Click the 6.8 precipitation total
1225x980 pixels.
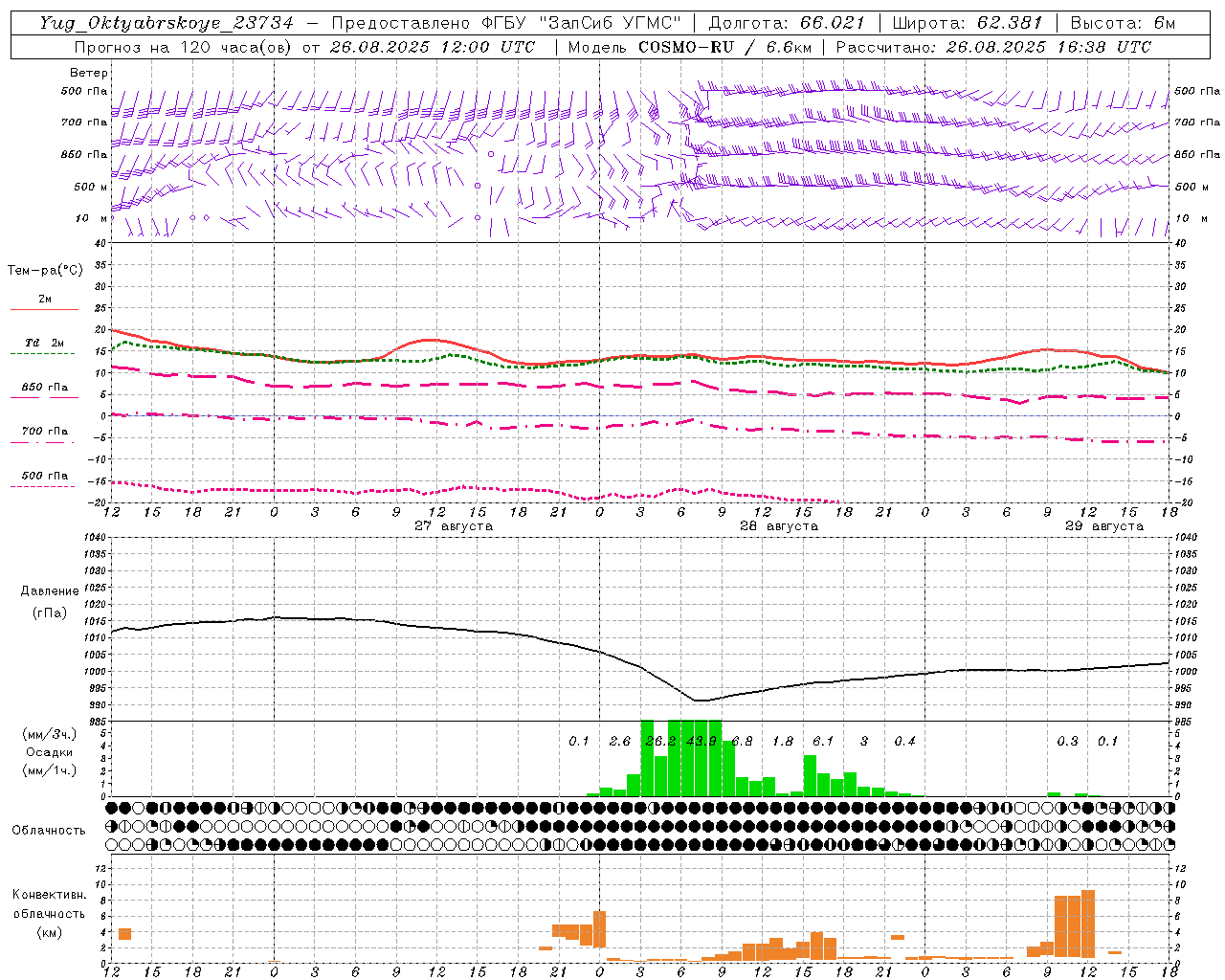742,741
